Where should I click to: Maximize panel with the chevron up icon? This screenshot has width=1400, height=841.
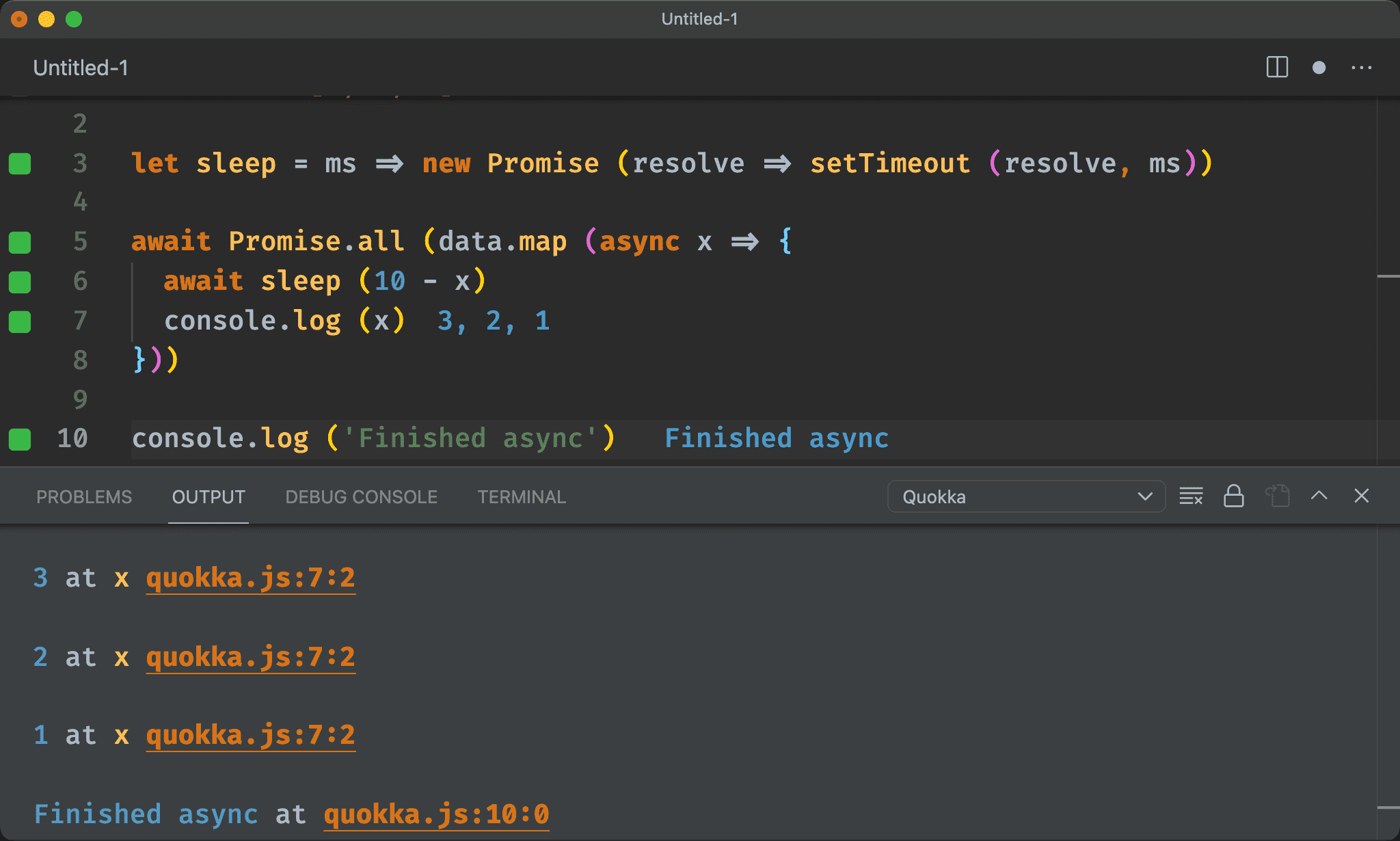(x=1319, y=496)
